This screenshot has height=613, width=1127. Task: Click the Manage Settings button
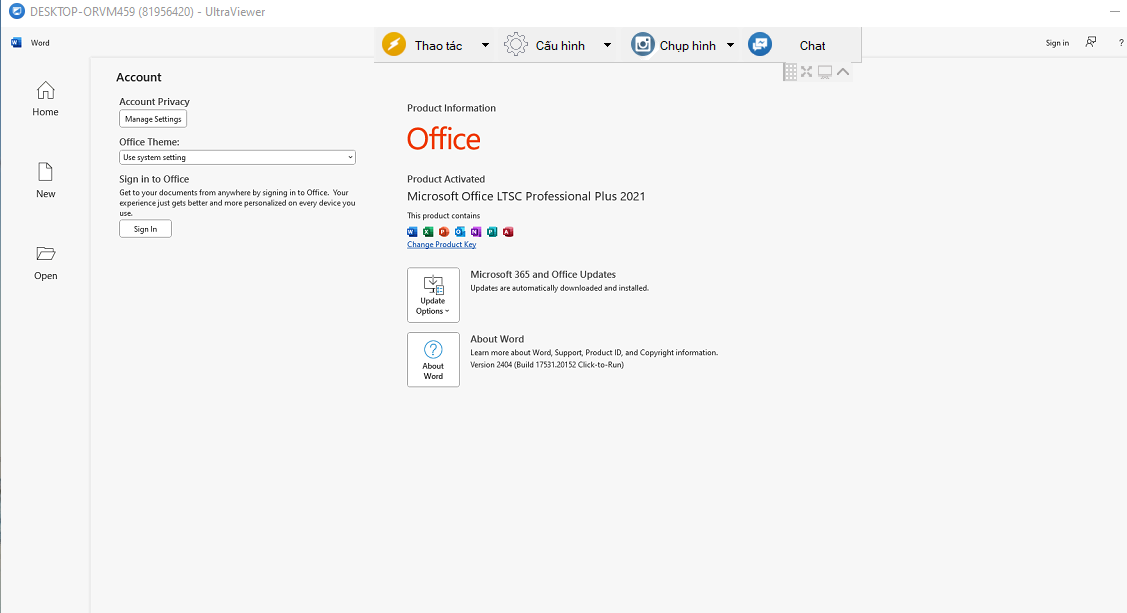point(153,119)
